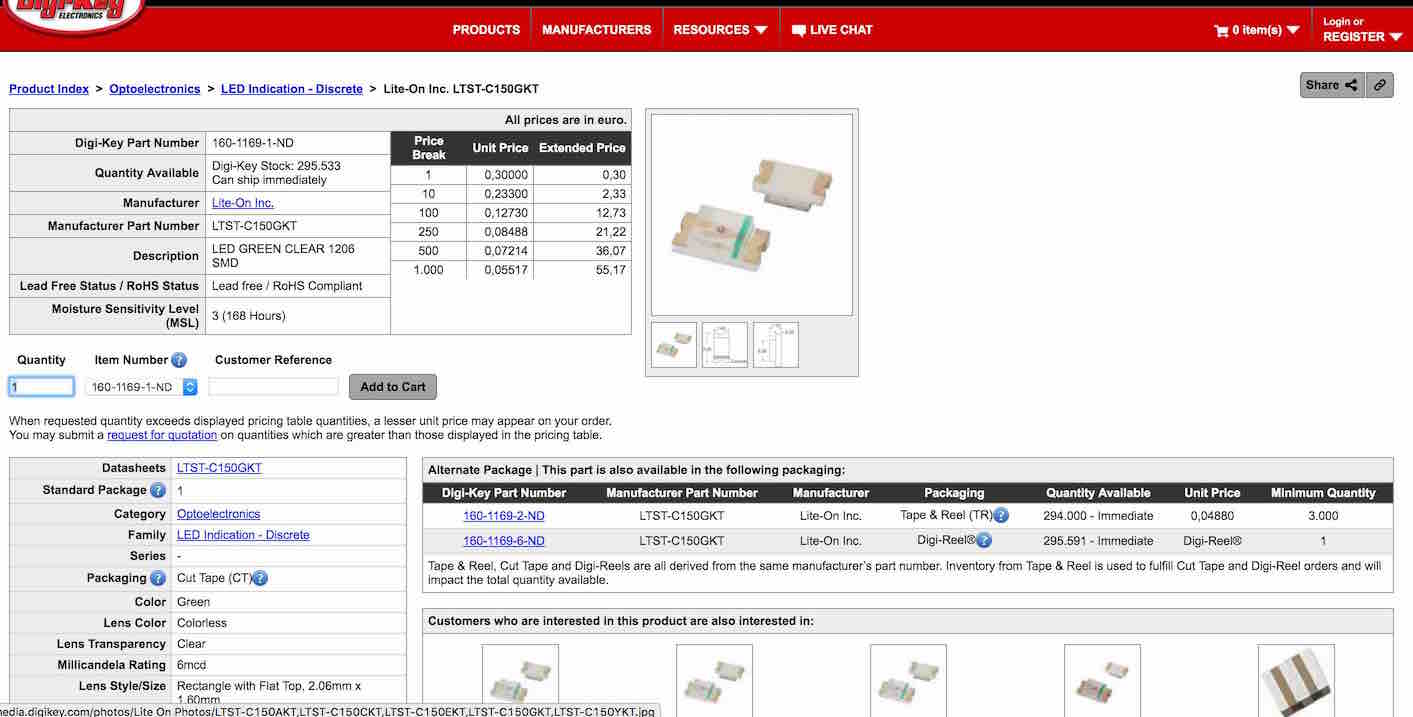The height and width of the screenshot is (717, 1413).
Task: Show help icon next to Cut Tape (CT)
Action: 260,578
